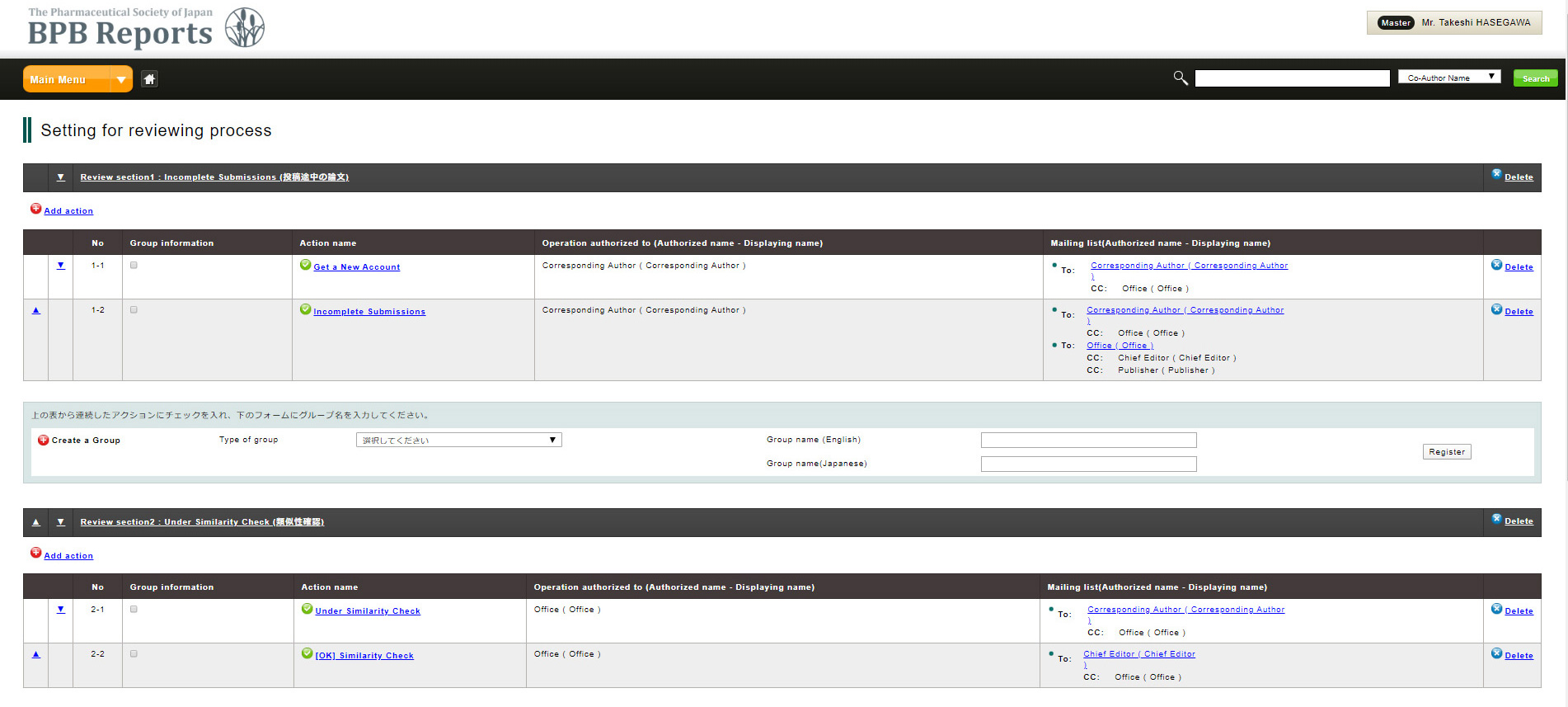
Task: Click green check icon beside Under Similarity Check
Action: coord(307,609)
